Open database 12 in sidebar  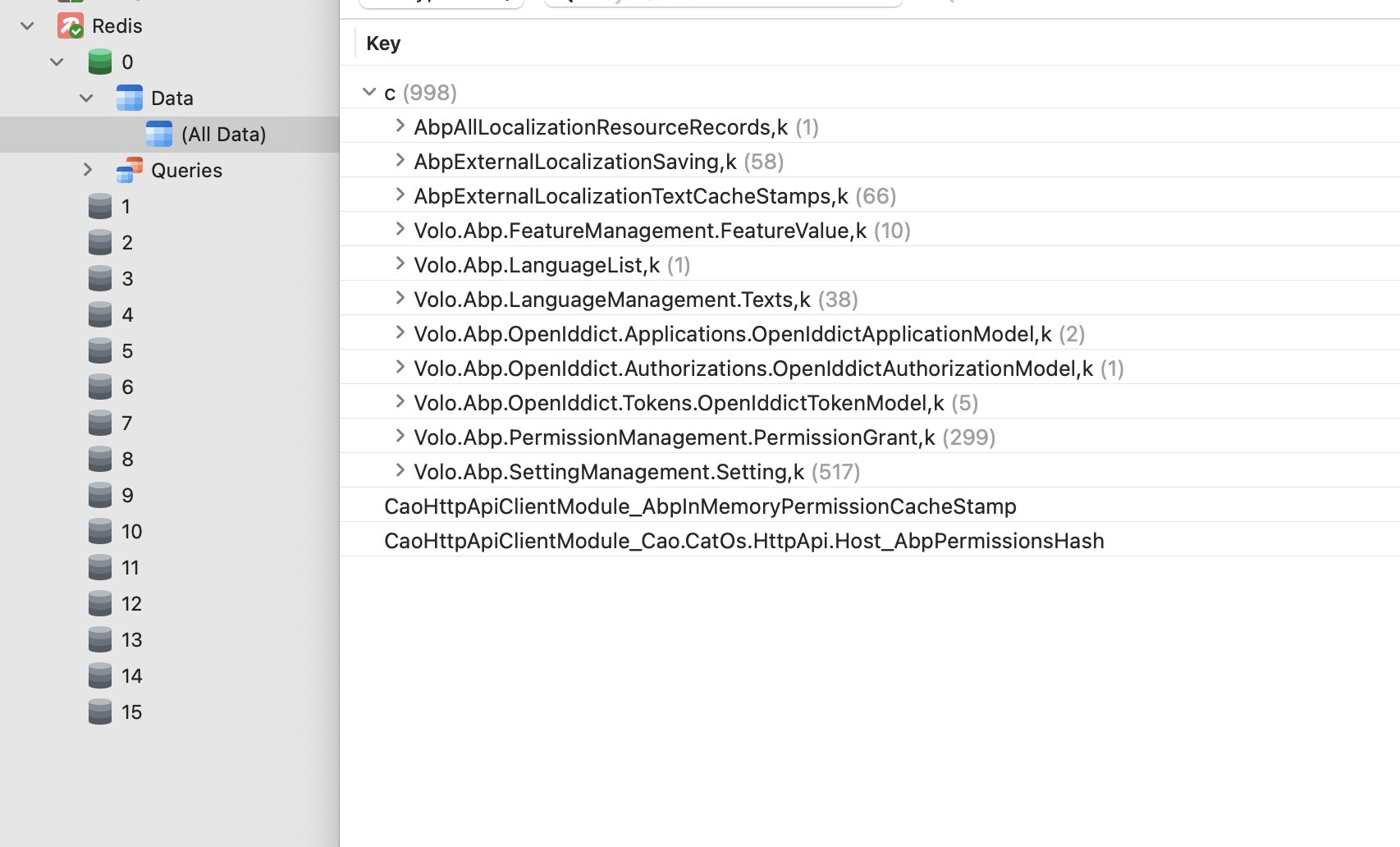point(130,603)
